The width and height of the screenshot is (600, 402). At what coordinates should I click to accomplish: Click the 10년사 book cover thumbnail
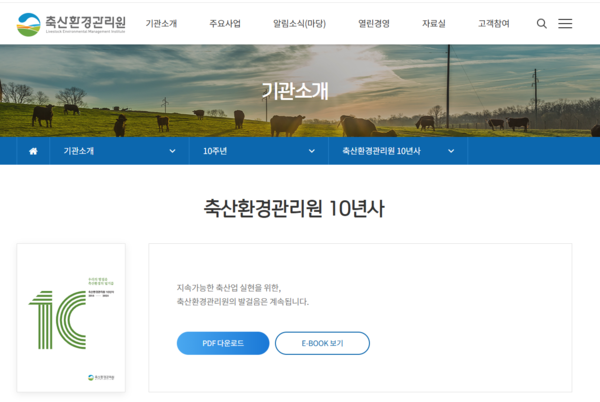click(71, 317)
